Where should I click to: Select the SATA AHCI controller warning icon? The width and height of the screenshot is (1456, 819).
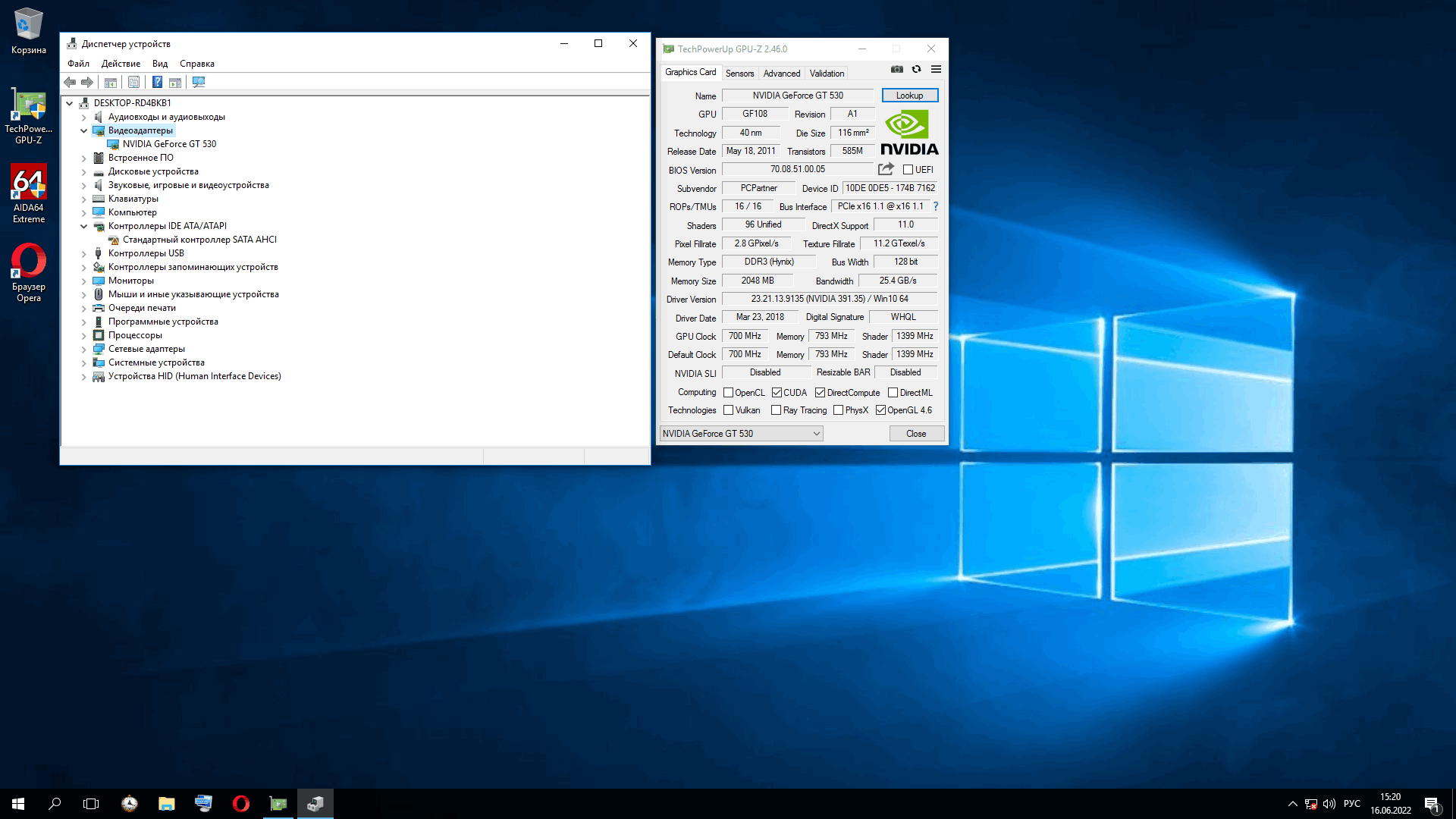113,240
